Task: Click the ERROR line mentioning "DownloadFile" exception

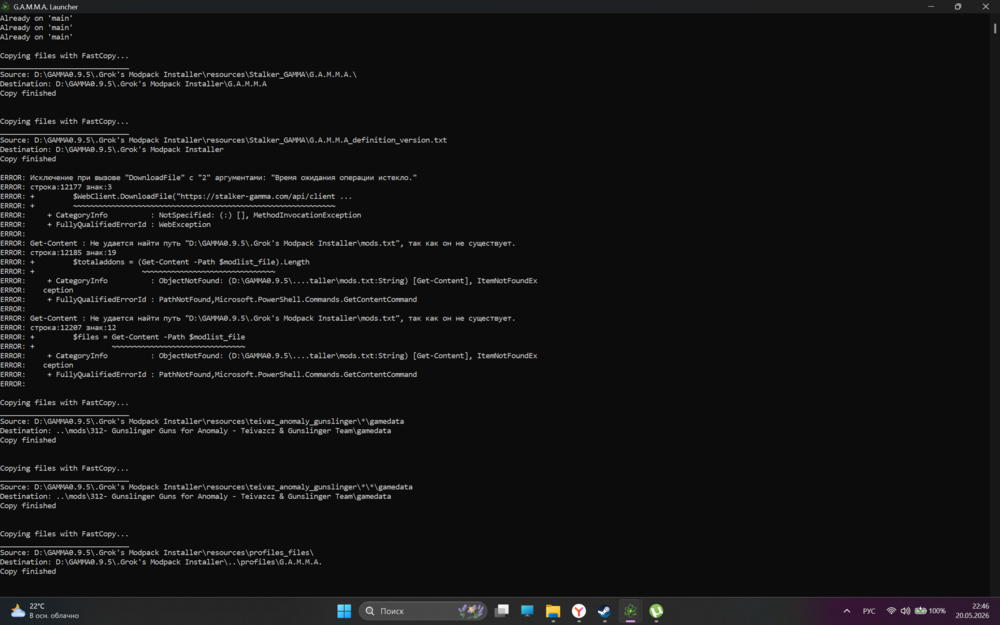Action: (x=209, y=178)
